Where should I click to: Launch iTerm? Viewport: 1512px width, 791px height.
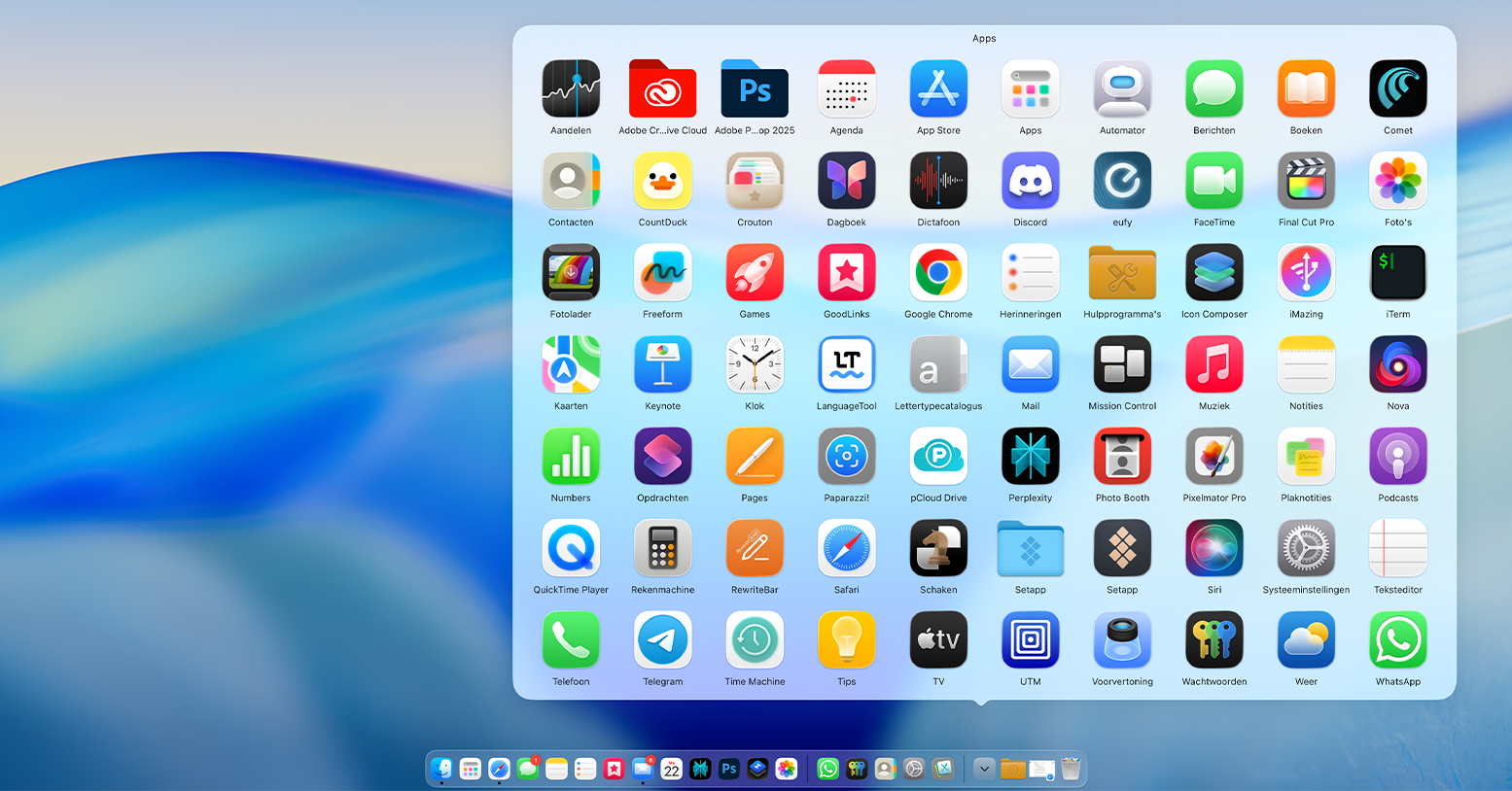[x=1398, y=272]
